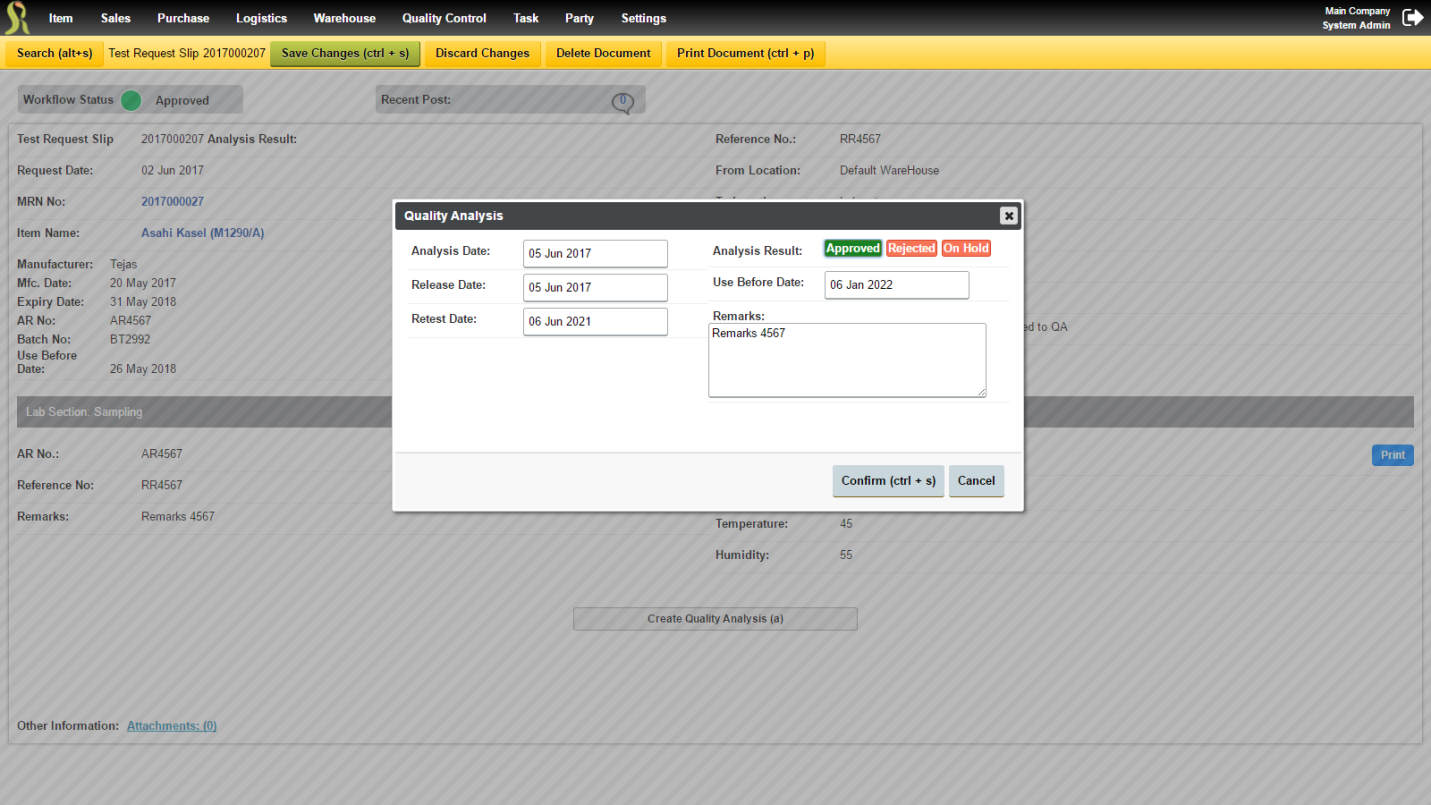Click inside the Remarks text area

[846, 360]
